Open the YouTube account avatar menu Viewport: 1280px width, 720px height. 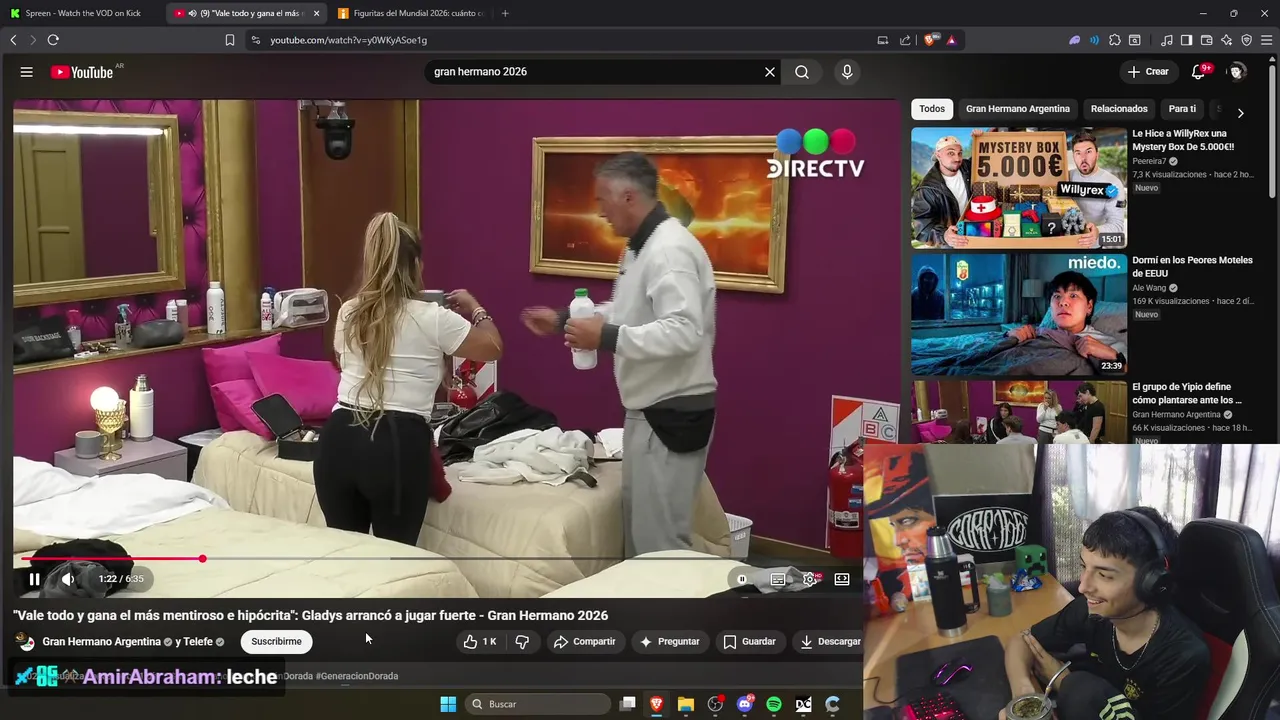pos(1237,72)
